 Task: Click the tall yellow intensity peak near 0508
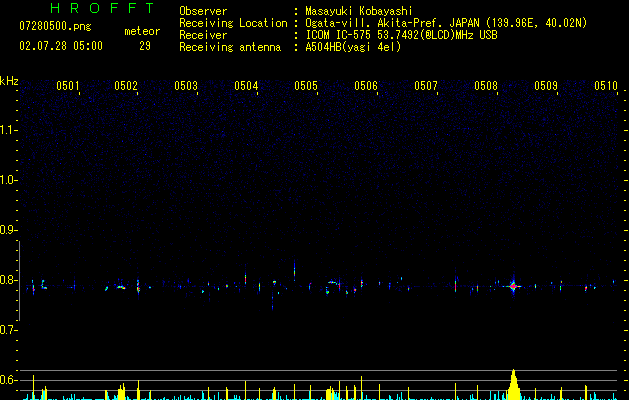513,385
